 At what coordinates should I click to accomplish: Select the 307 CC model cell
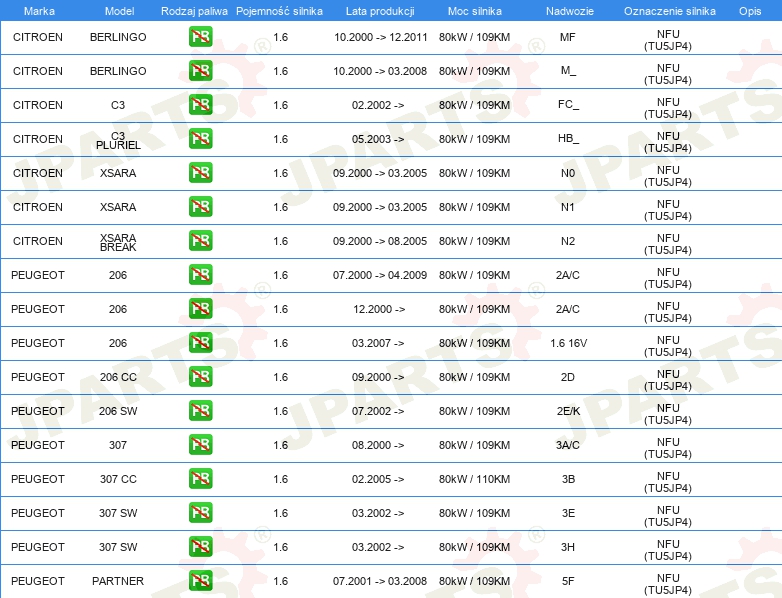(x=118, y=479)
